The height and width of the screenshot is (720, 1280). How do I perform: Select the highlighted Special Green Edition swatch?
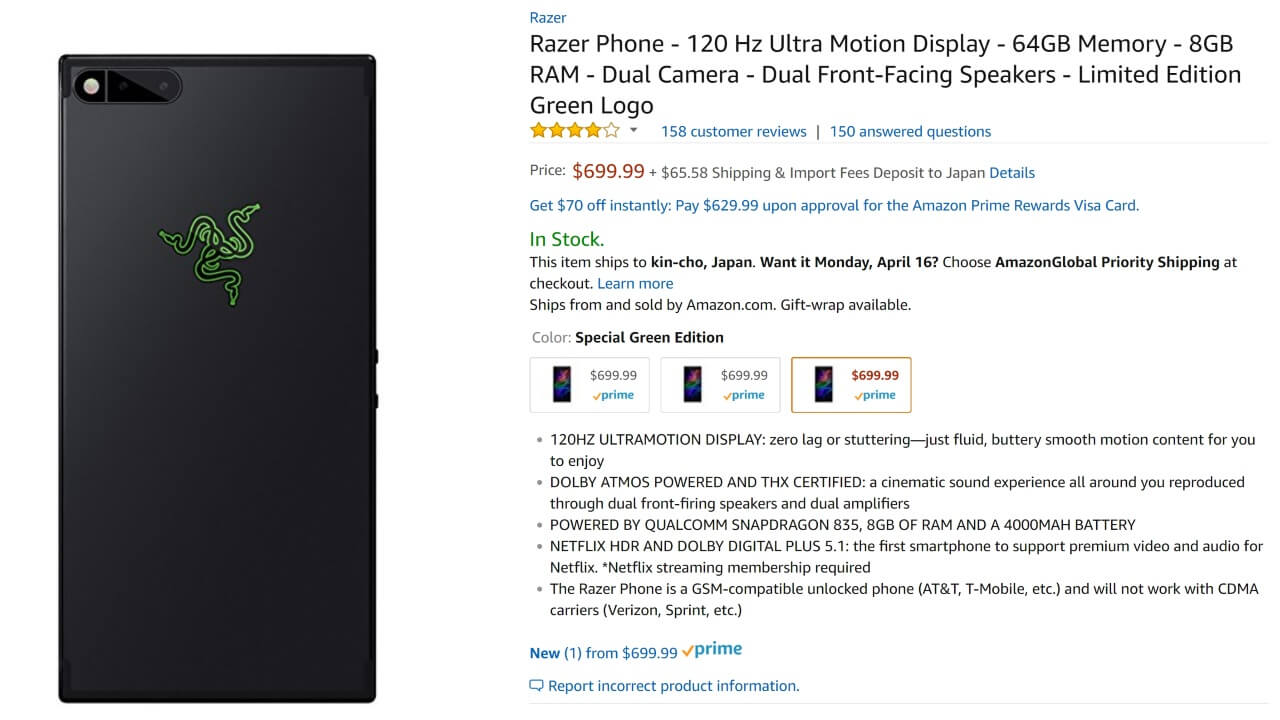[851, 385]
